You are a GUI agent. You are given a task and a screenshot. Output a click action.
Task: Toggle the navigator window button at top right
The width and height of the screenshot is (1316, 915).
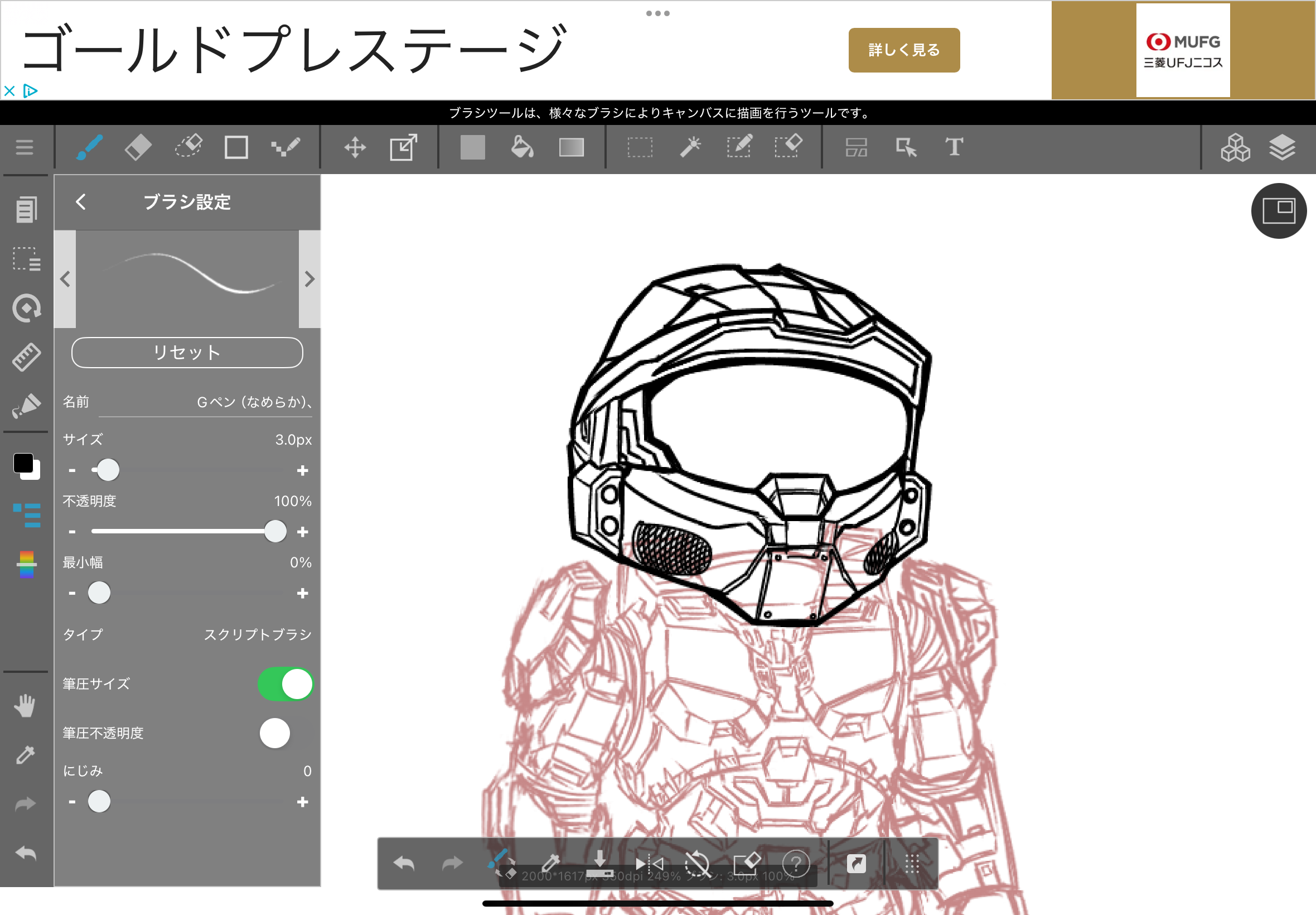1278,211
